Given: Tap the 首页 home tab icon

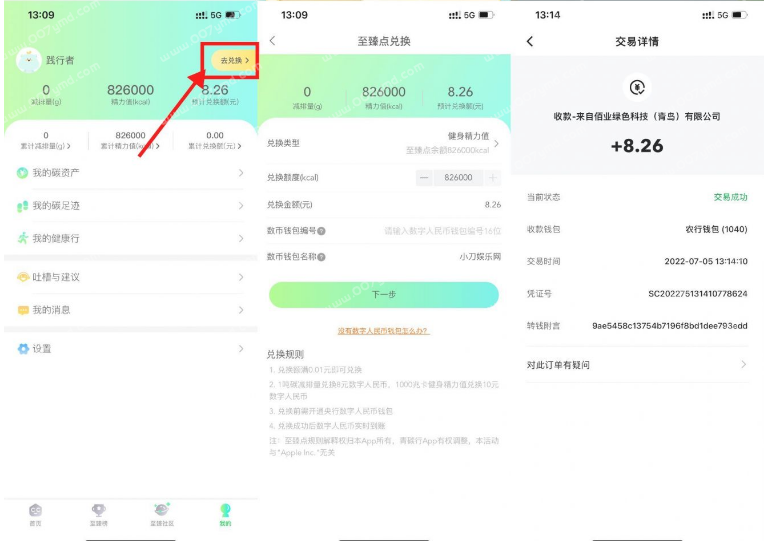Looking at the screenshot, I should [x=36, y=511].
